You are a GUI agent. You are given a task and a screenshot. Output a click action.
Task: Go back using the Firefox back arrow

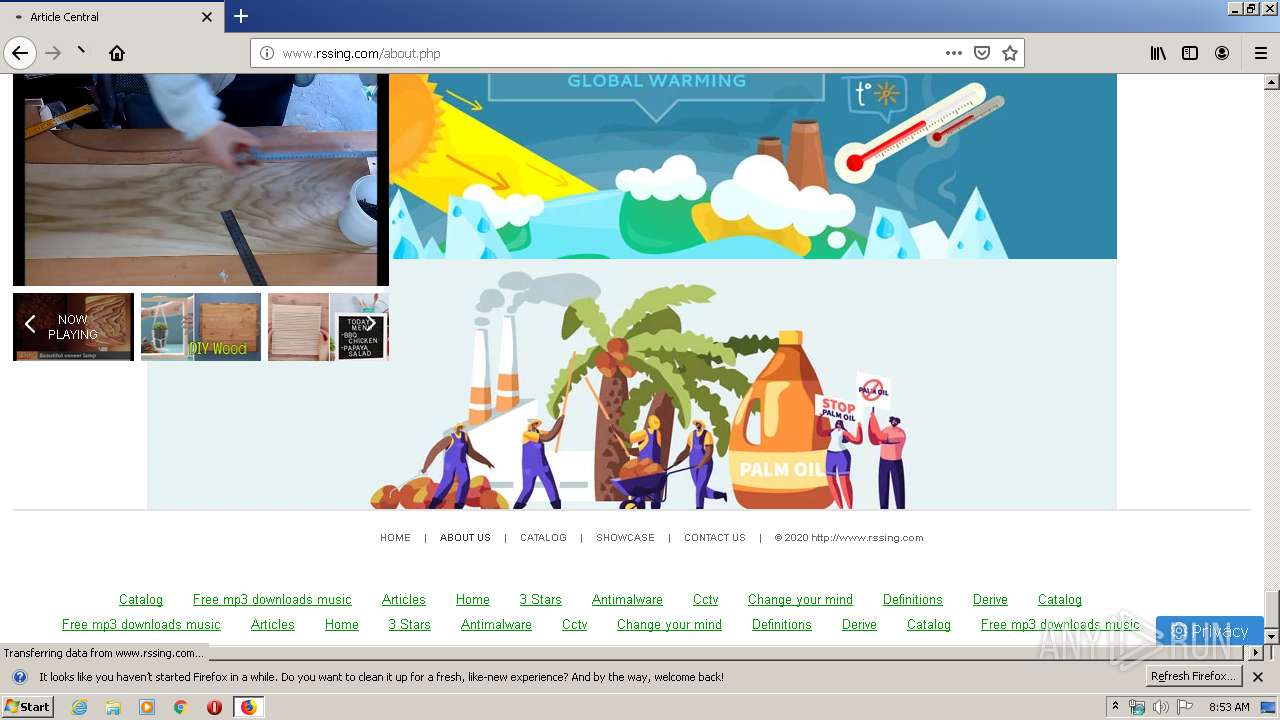point(20,53)
